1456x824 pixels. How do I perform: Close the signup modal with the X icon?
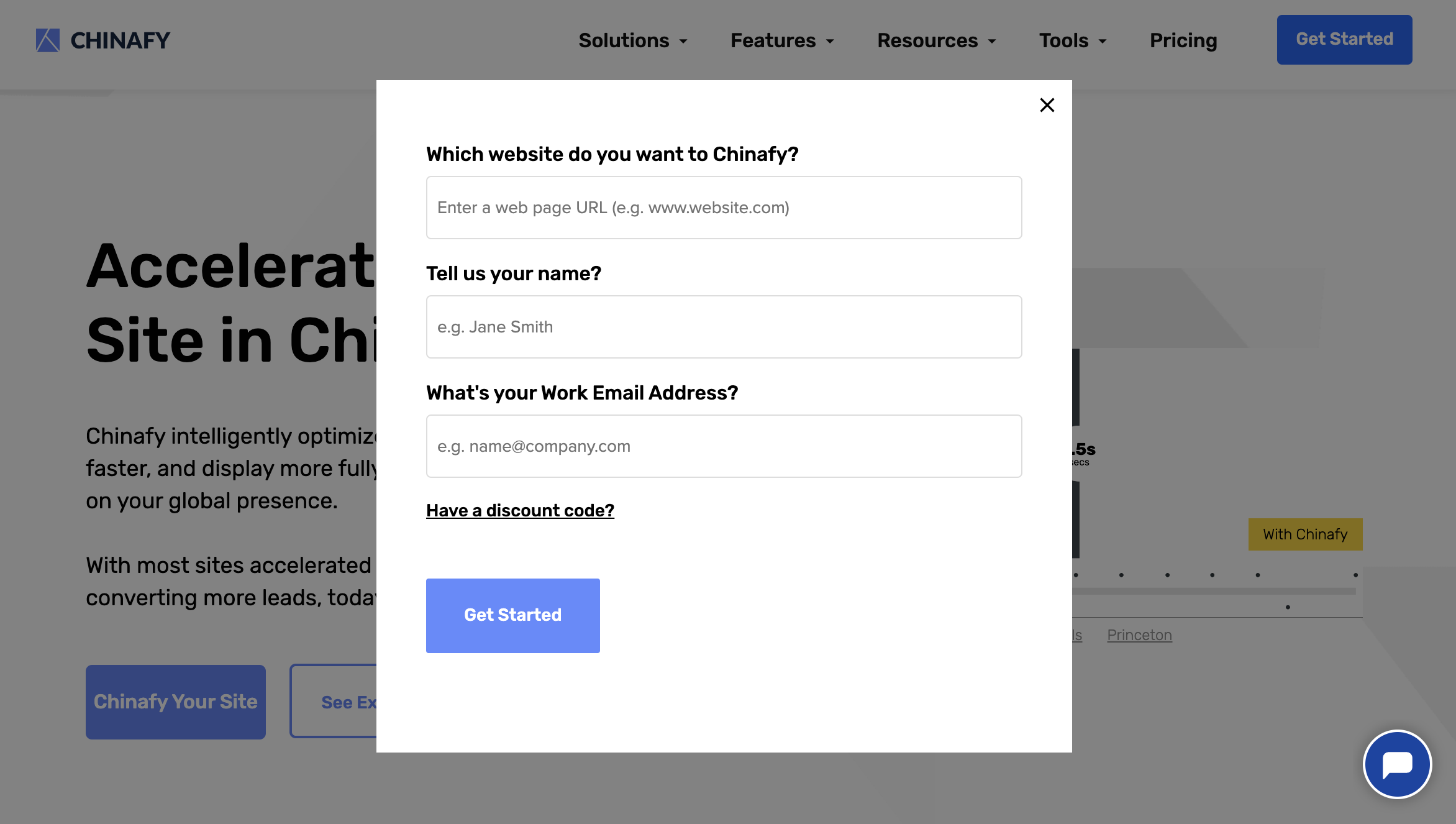tap(1047, 105)
